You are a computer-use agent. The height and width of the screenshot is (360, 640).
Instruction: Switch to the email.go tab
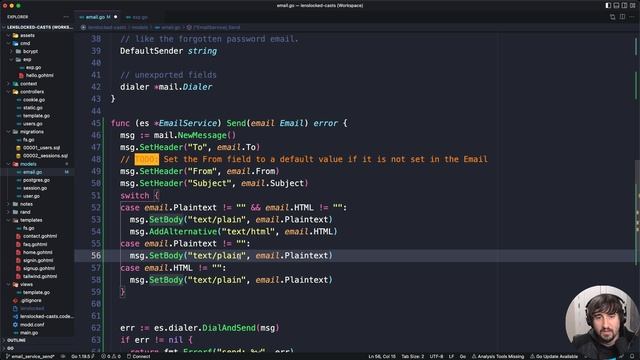[95, 17]
